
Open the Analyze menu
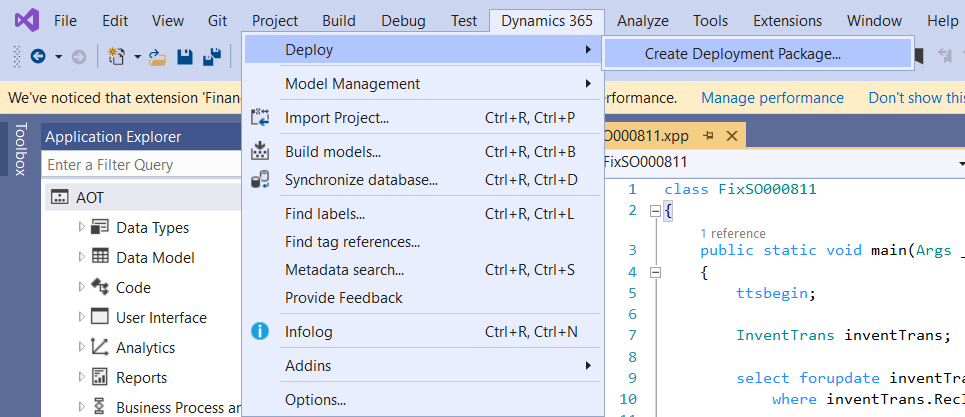(643, 21)
